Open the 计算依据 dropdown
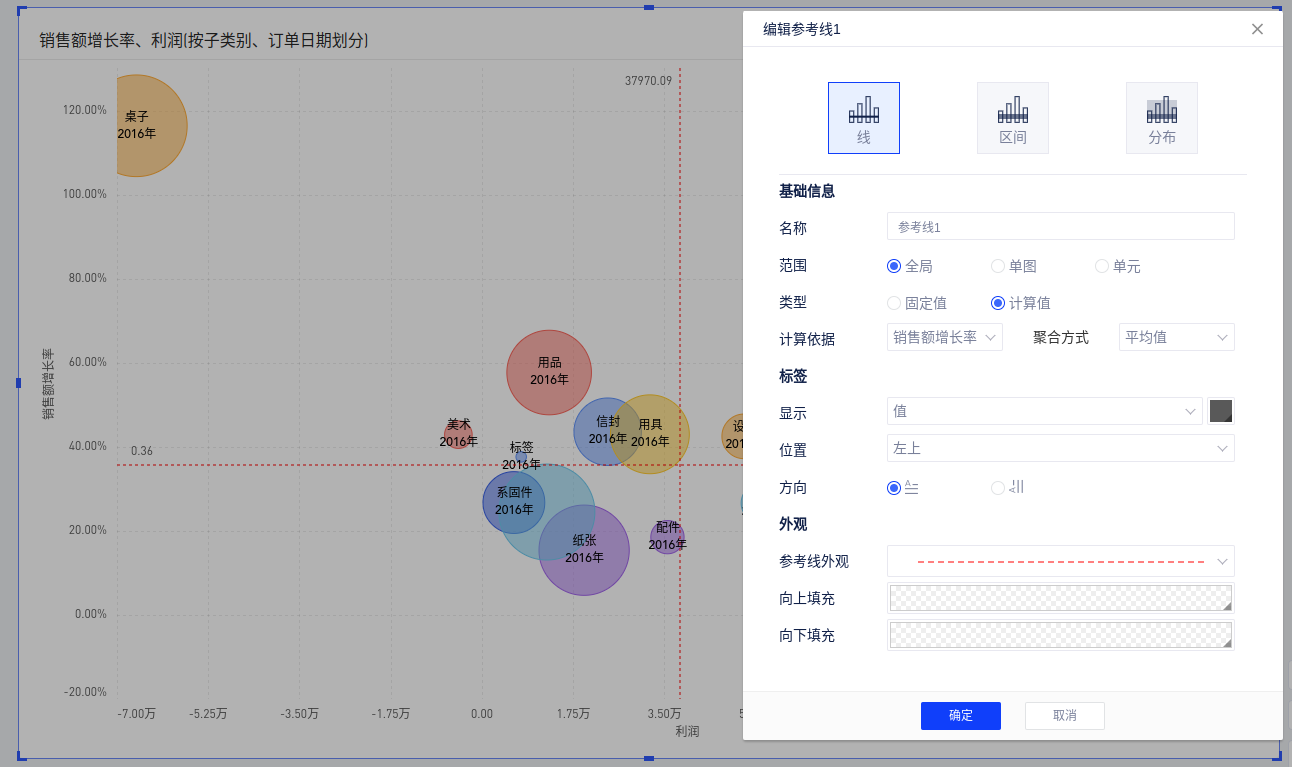Screen dimensions: 1292x767 coord(944,338)
